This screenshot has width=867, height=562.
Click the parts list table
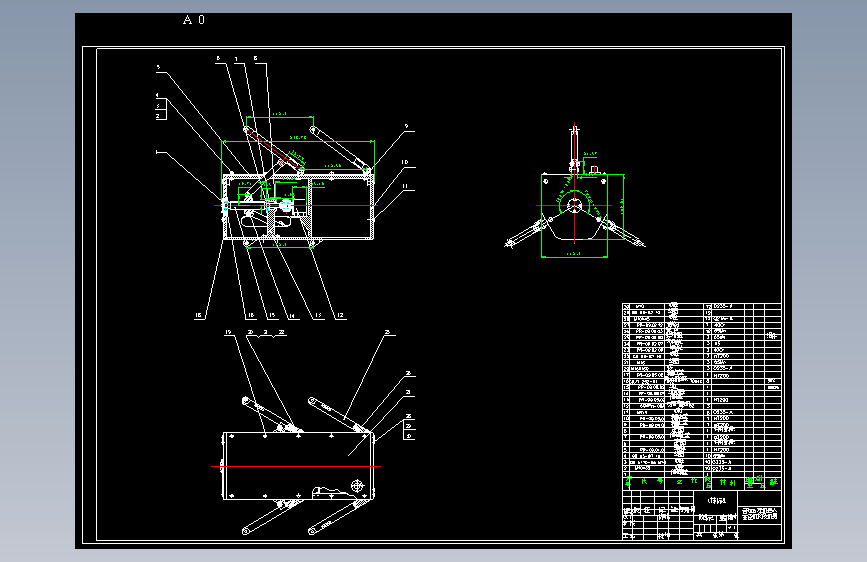point(702,395)
